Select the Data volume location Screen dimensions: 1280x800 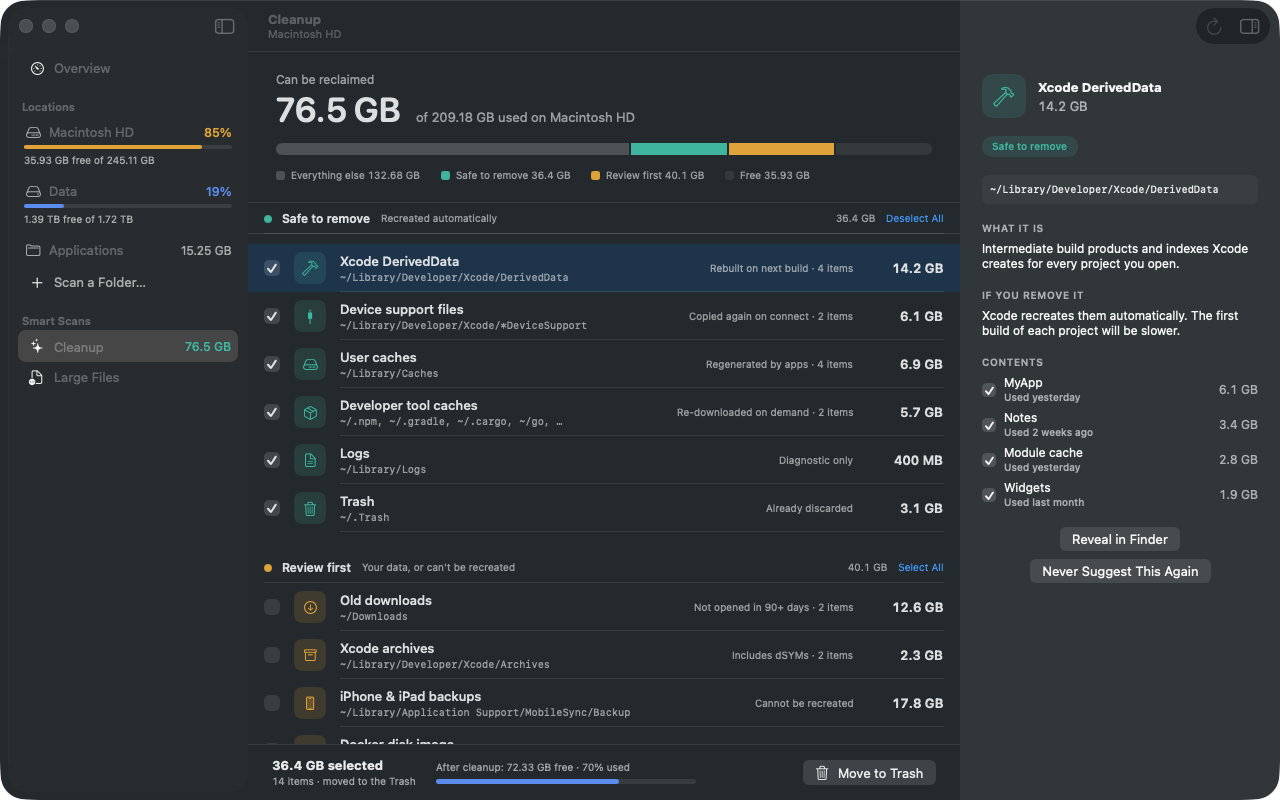pyautogui.click(x=128, y=204)
